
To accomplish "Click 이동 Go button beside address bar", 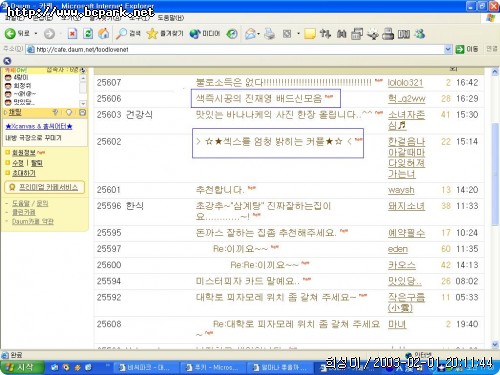I will pos(467,49).
